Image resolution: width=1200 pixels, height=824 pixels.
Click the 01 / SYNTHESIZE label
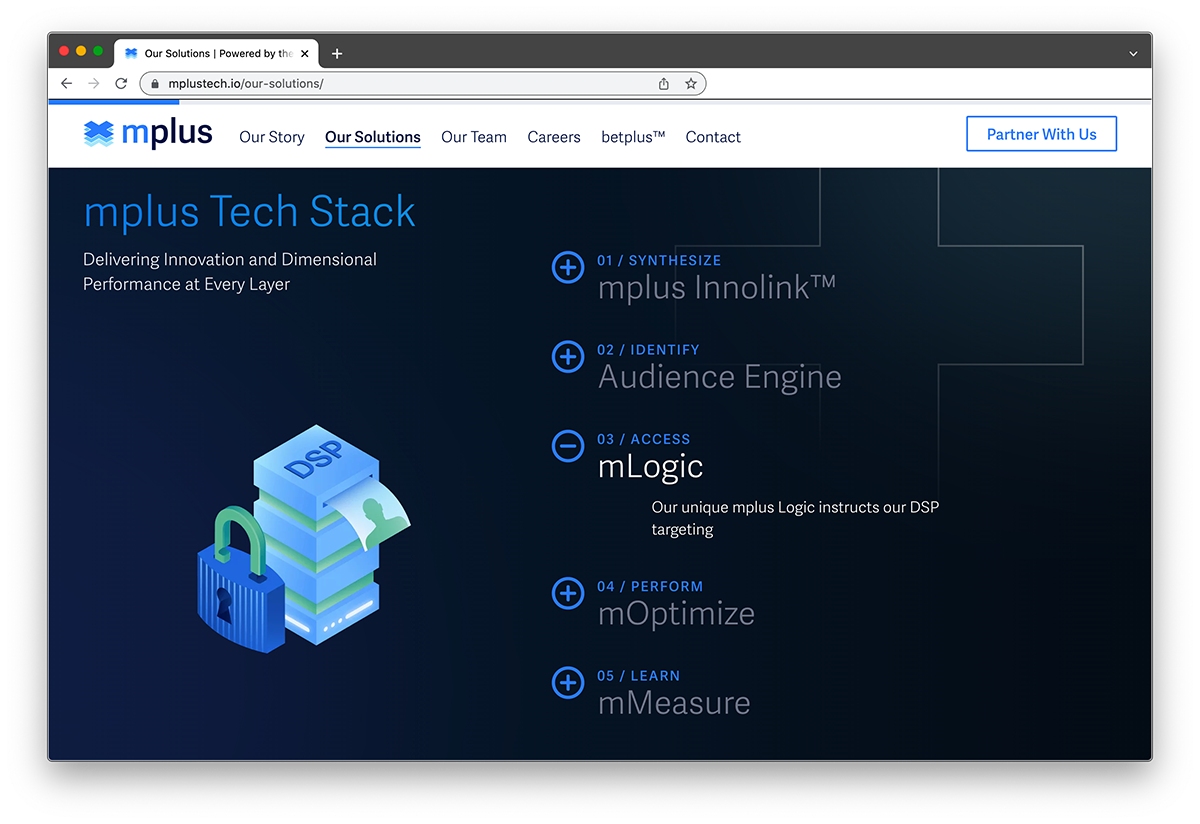tap(659, 260)
